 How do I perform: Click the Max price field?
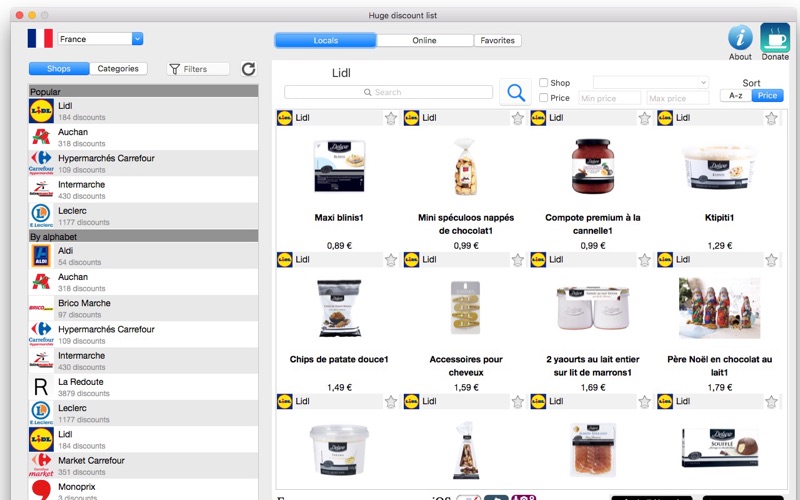[x=678, y=98]
